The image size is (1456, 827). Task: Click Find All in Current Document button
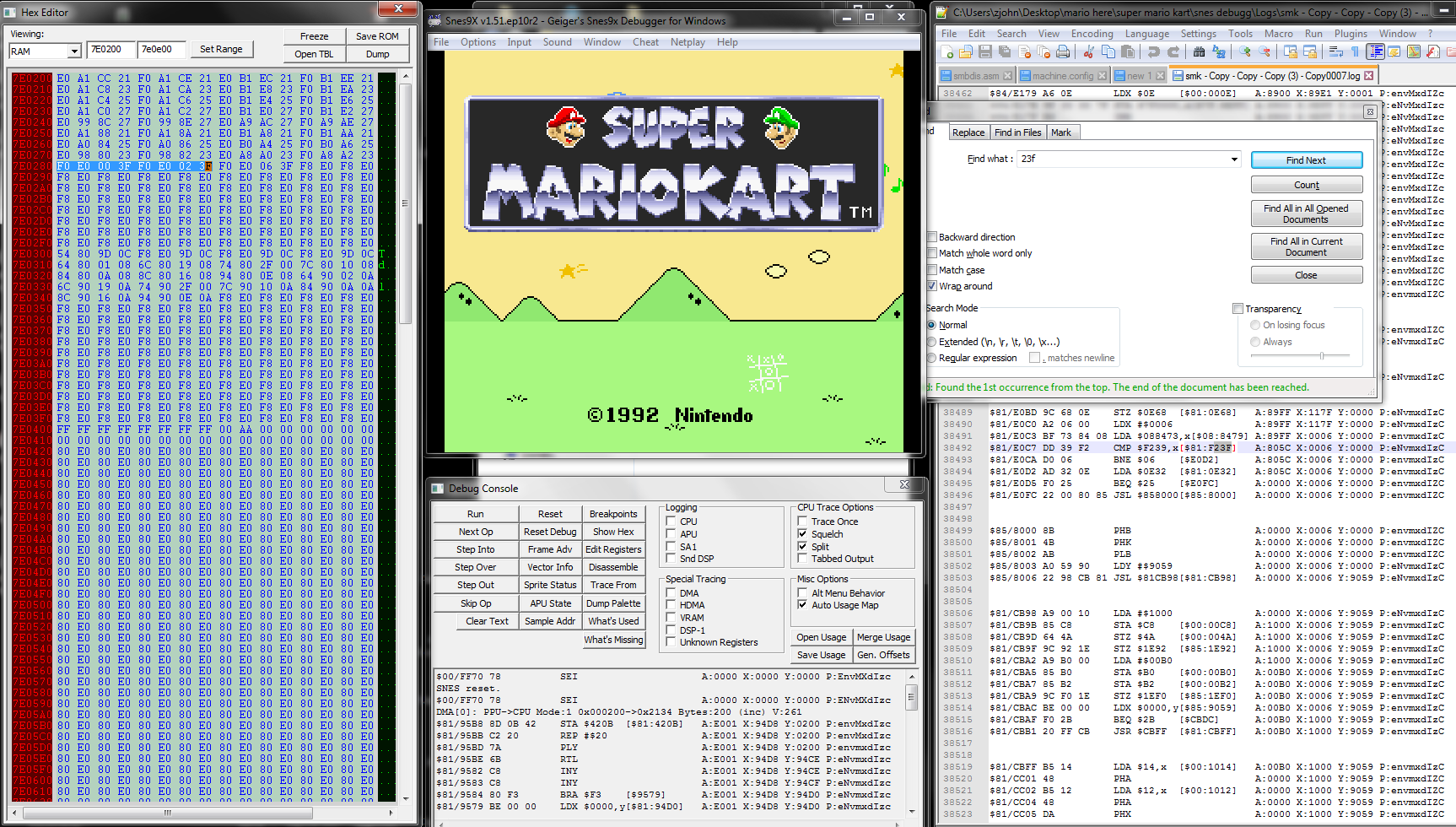[1306, 246]
